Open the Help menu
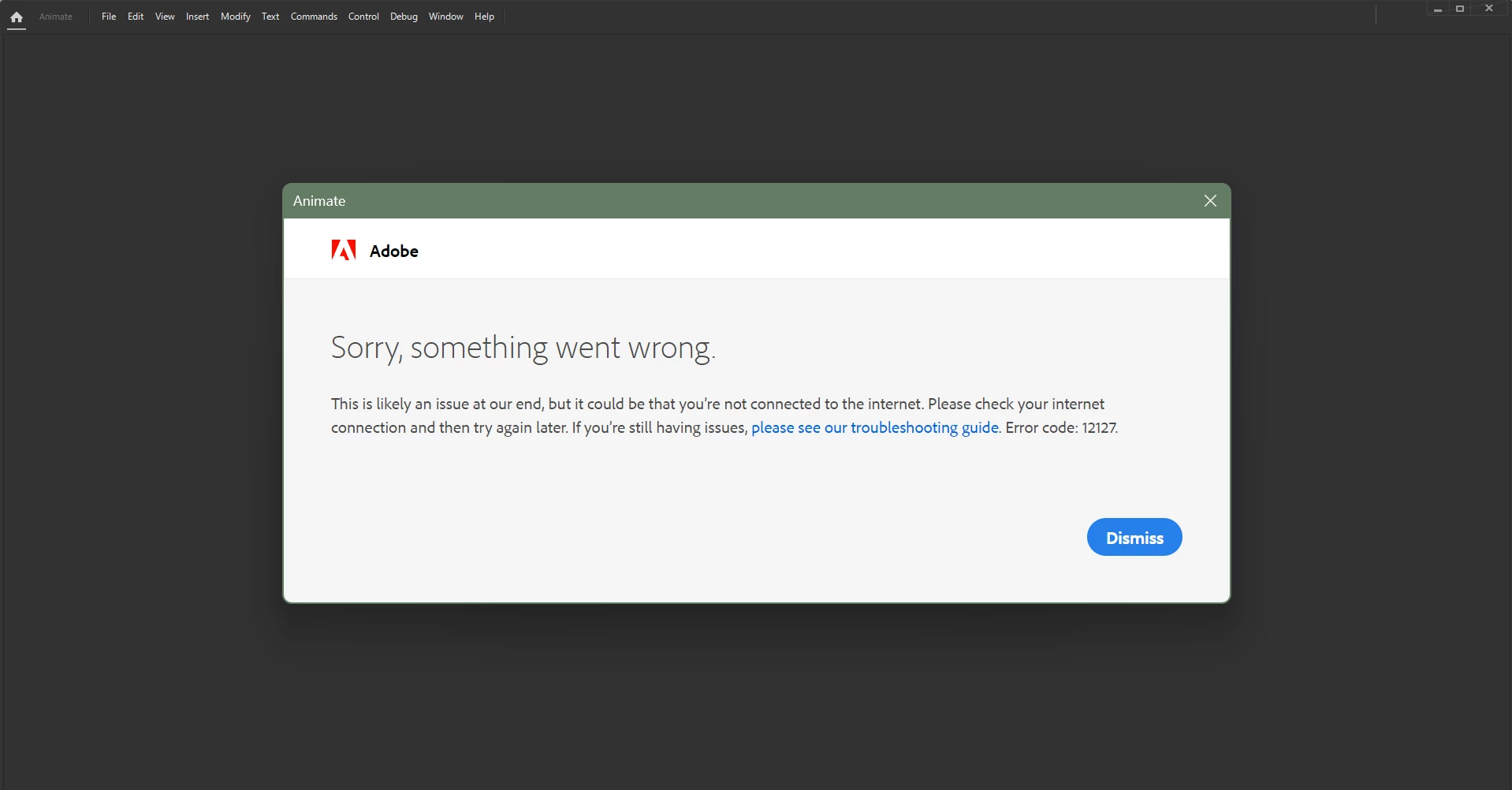The image size is (1512, 790). coord(484,17)
